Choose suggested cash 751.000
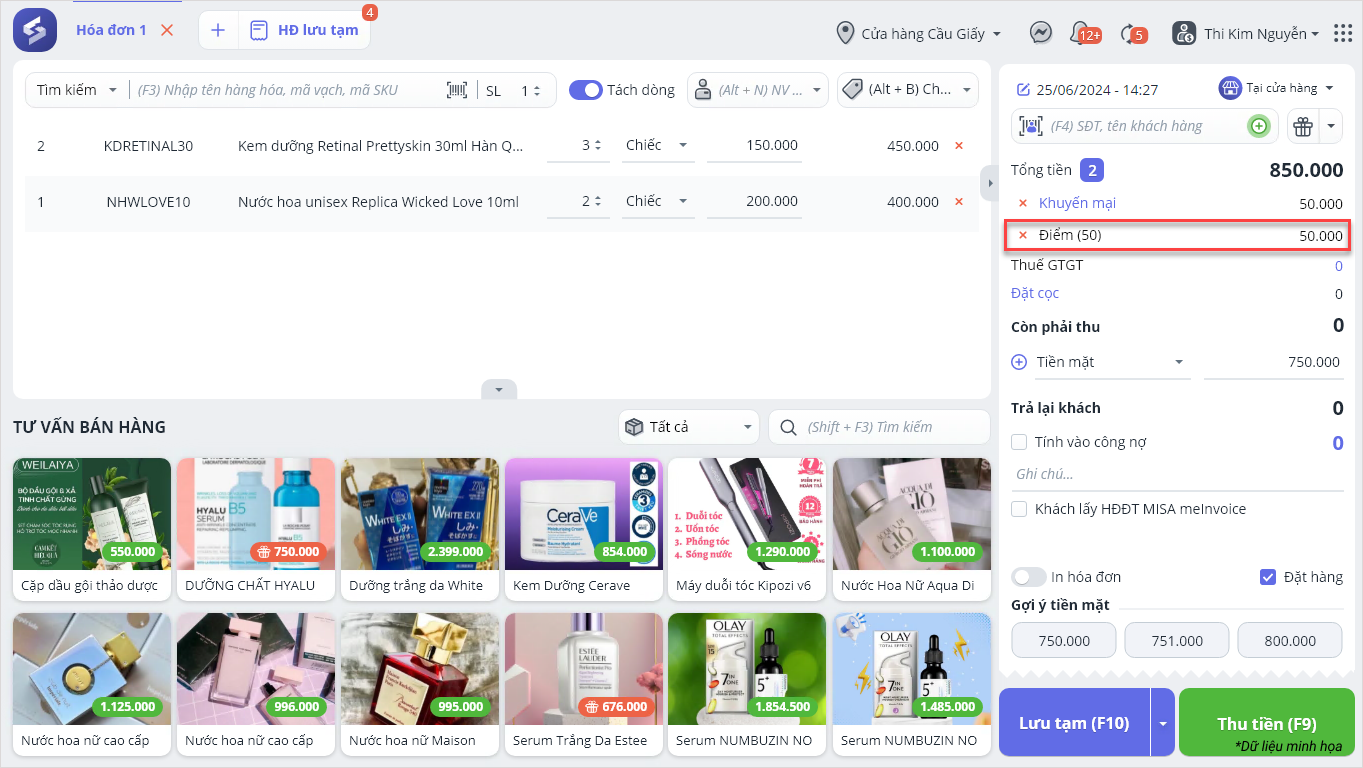Image resolution: width=1363 pixels, height=768 pixels. (1177, 641)
